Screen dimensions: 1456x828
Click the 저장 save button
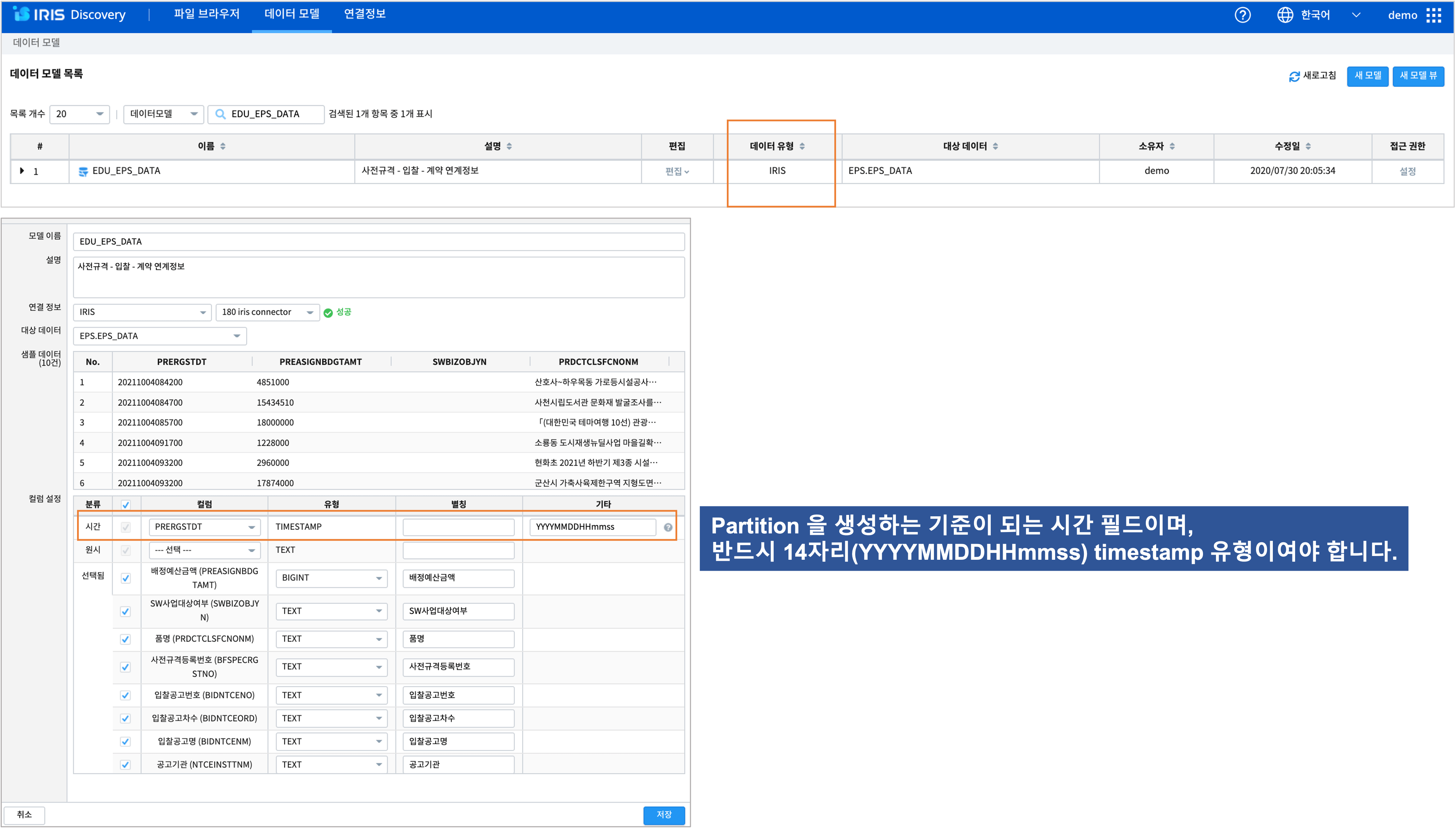click(663, 814)
